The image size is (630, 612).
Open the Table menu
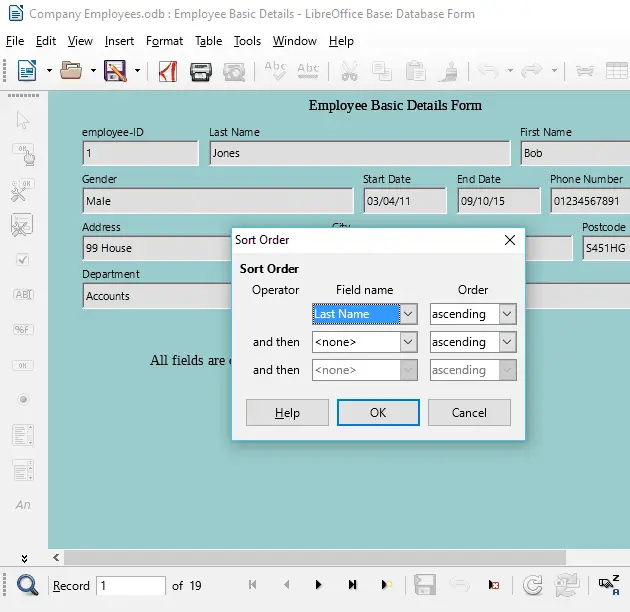pyautogui.click(x=208, y=41)
